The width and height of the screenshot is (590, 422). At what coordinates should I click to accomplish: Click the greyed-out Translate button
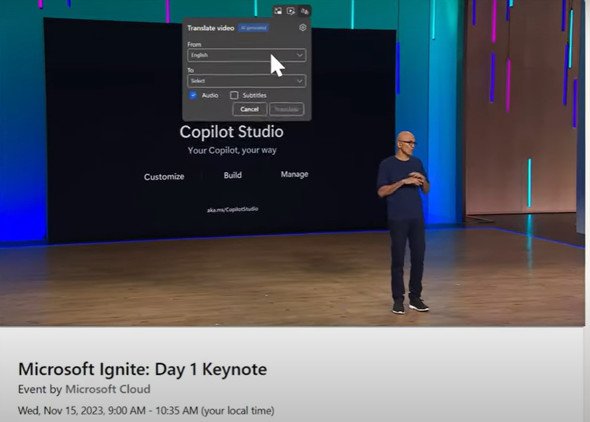pos(286,109)
